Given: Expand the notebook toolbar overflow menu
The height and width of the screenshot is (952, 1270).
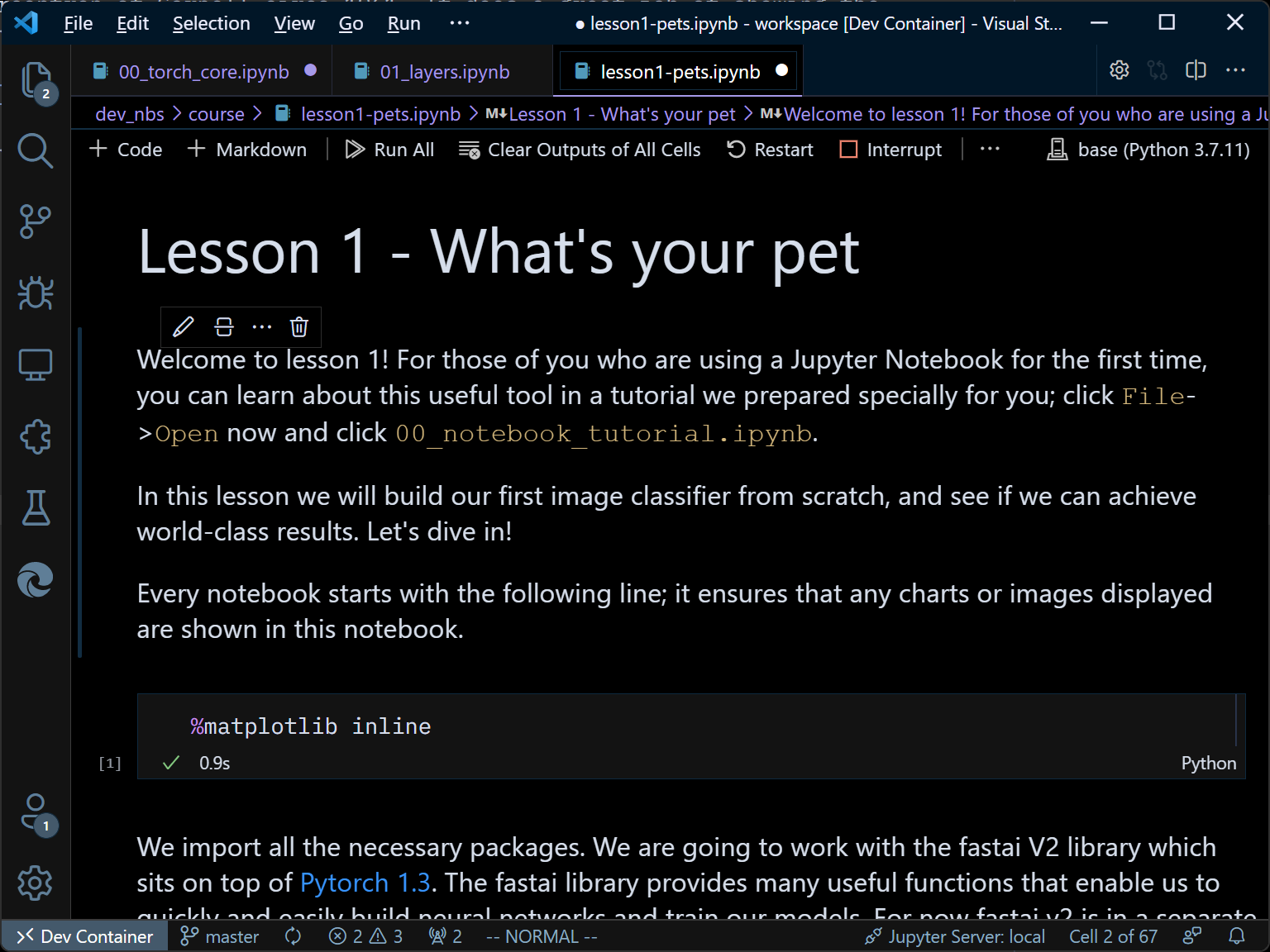Looking at the screenshot, I should 990,150.
